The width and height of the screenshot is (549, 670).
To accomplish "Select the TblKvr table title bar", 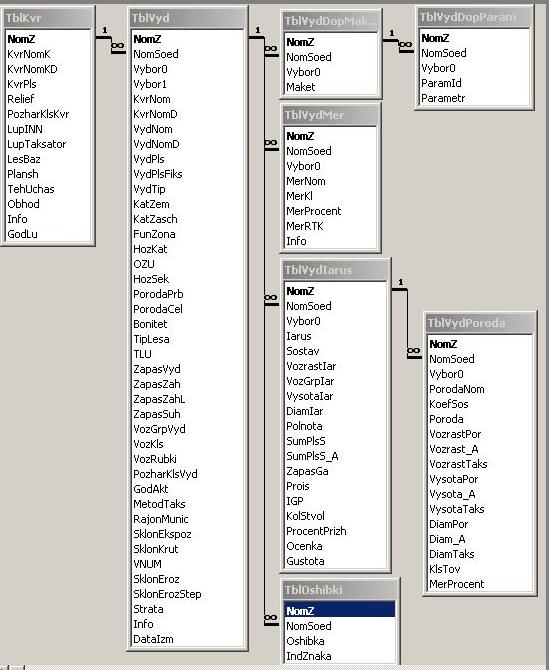I will (48, 18).
